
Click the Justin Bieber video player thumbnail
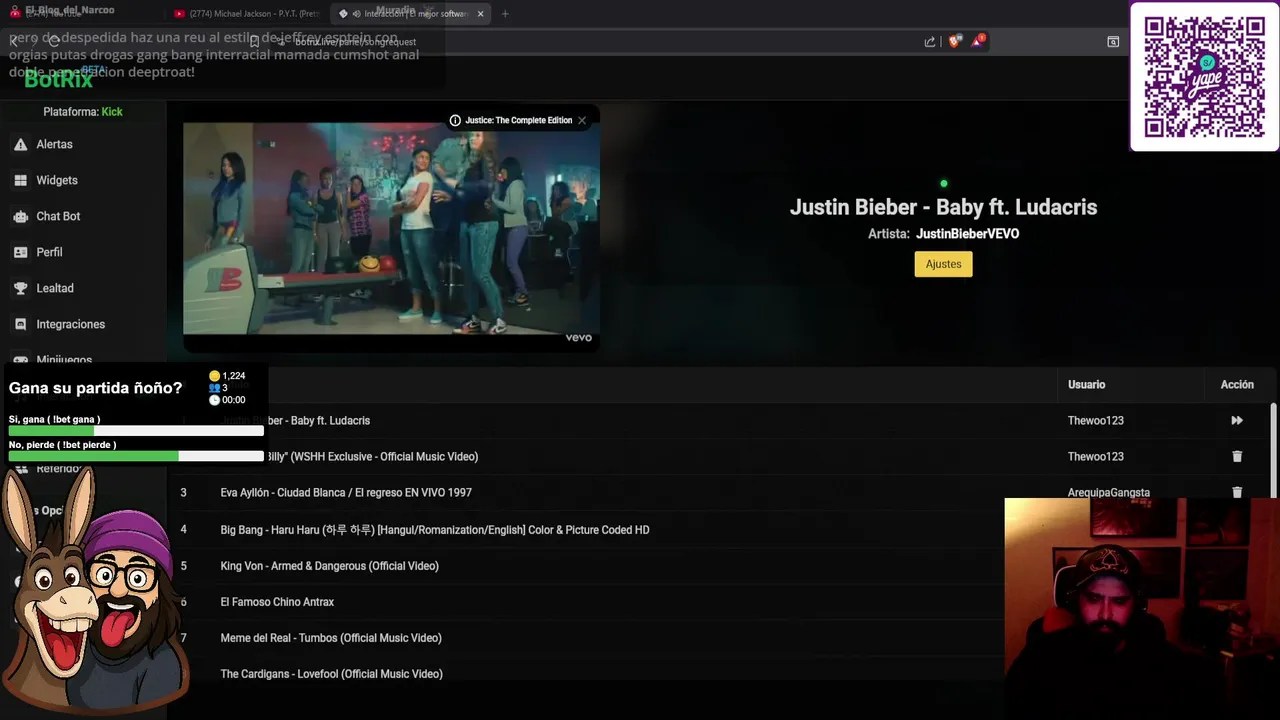pyautogui.click(x=391, y=229)
